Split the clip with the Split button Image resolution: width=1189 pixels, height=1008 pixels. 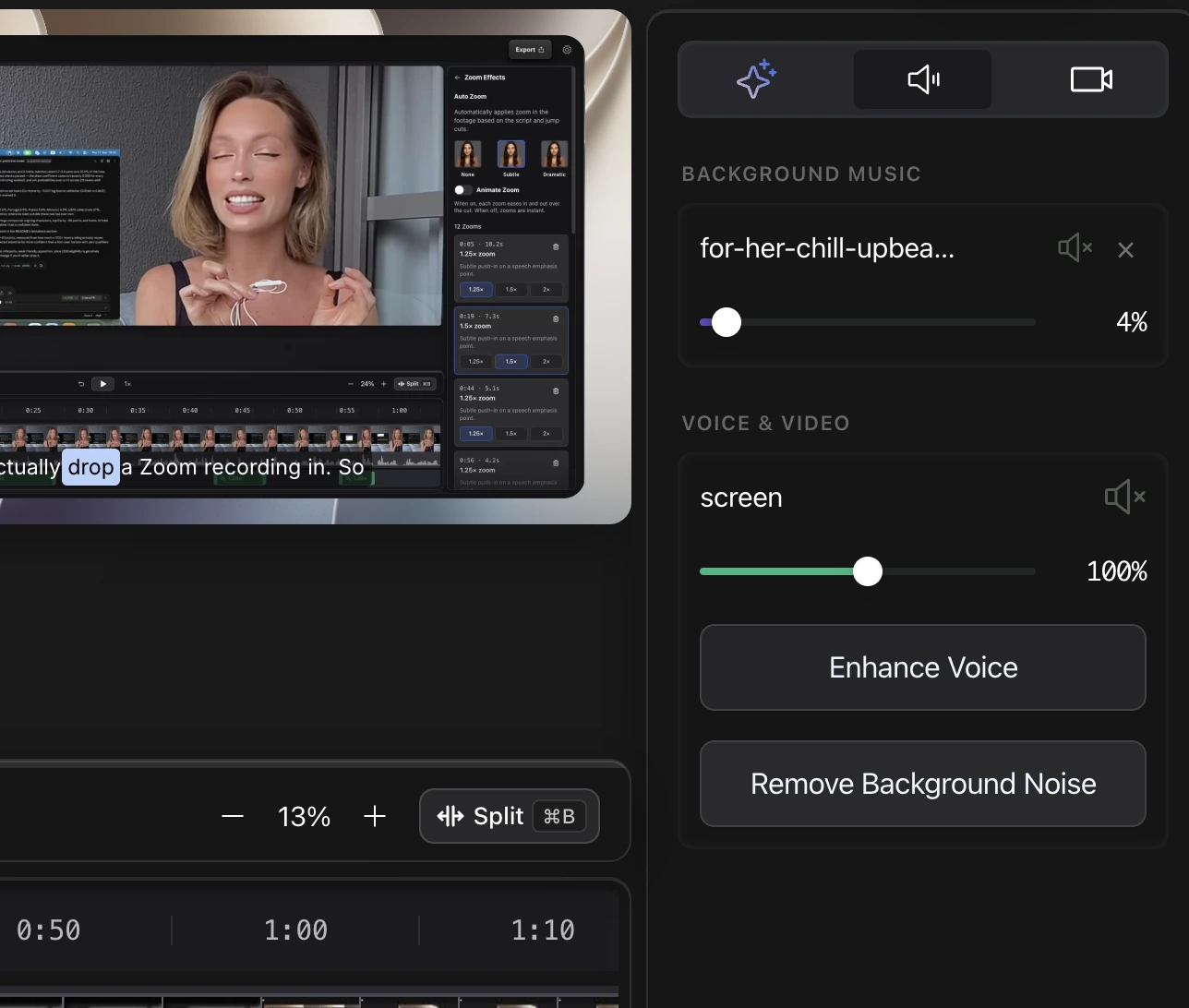[x=510, y=816]
